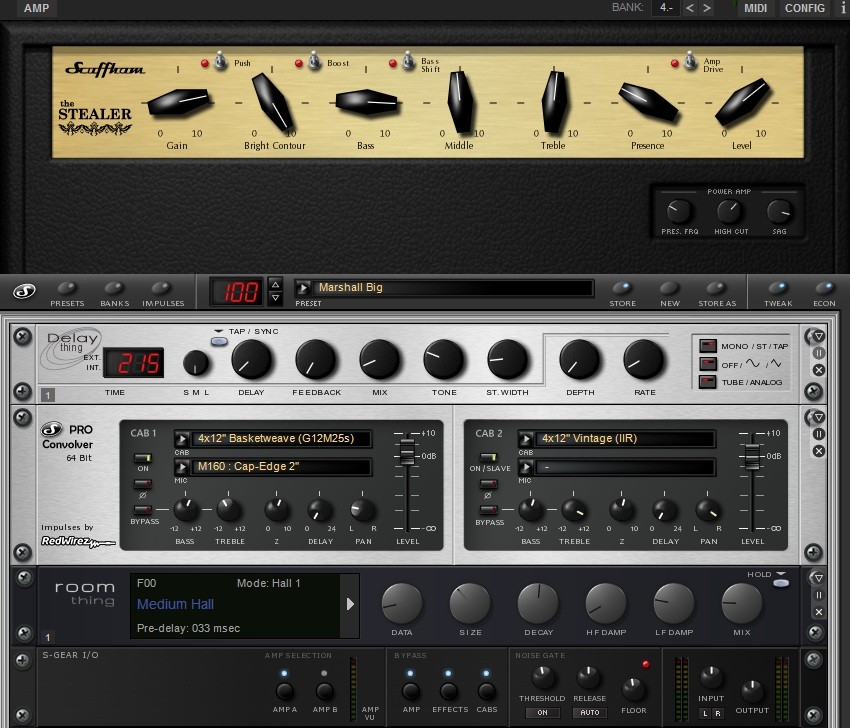Invert phase on CAB 2
Image resolution: width=850 pixels, height=728 pixels.
coord(488,484)
